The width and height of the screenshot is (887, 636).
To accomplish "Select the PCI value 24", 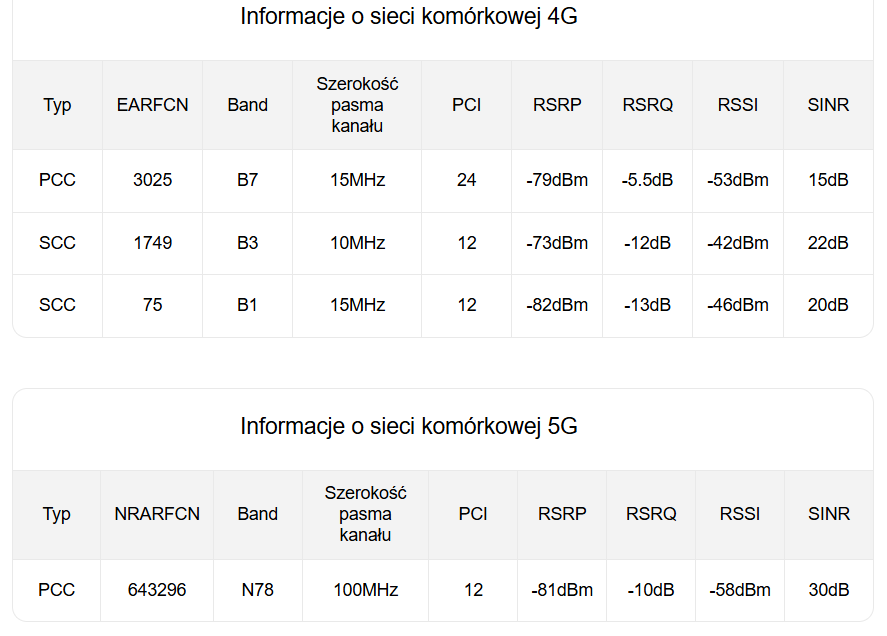I will [x=467, y=181].
